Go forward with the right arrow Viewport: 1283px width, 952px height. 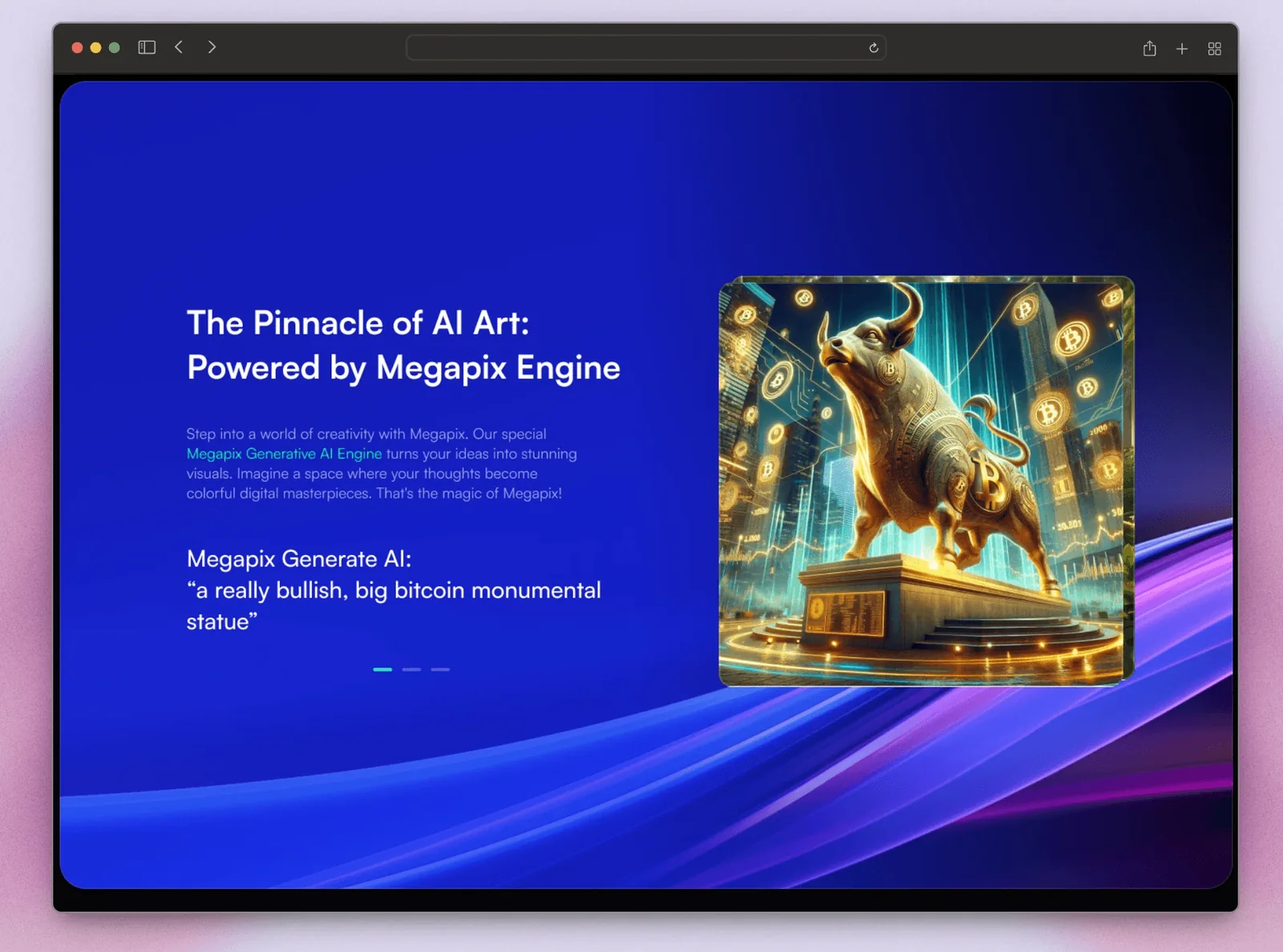pyautogui.click(x=212, y=47)
